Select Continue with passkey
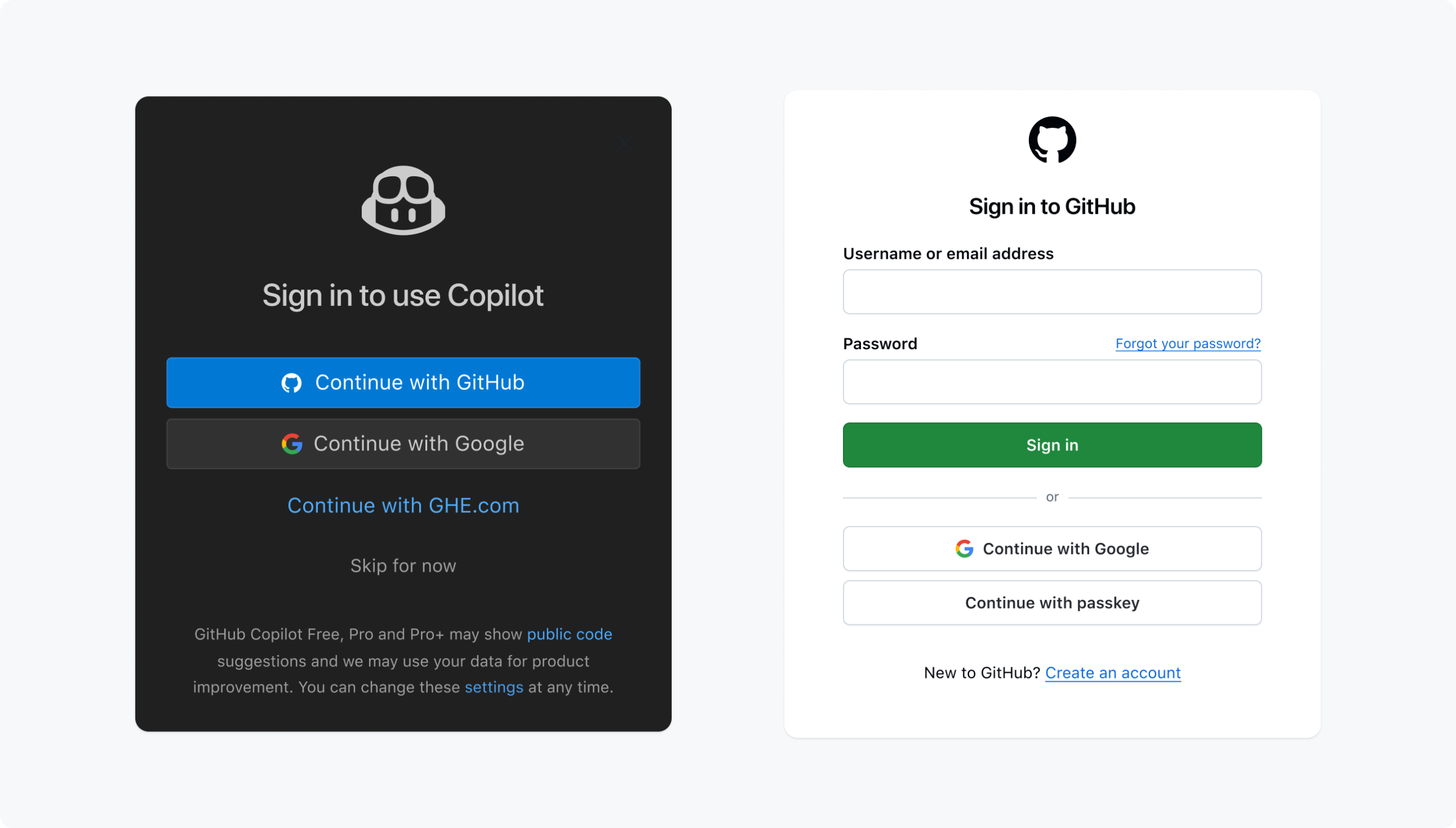Image resolution: width=1456 pixels, height=828 pixels. point(1052,603)
